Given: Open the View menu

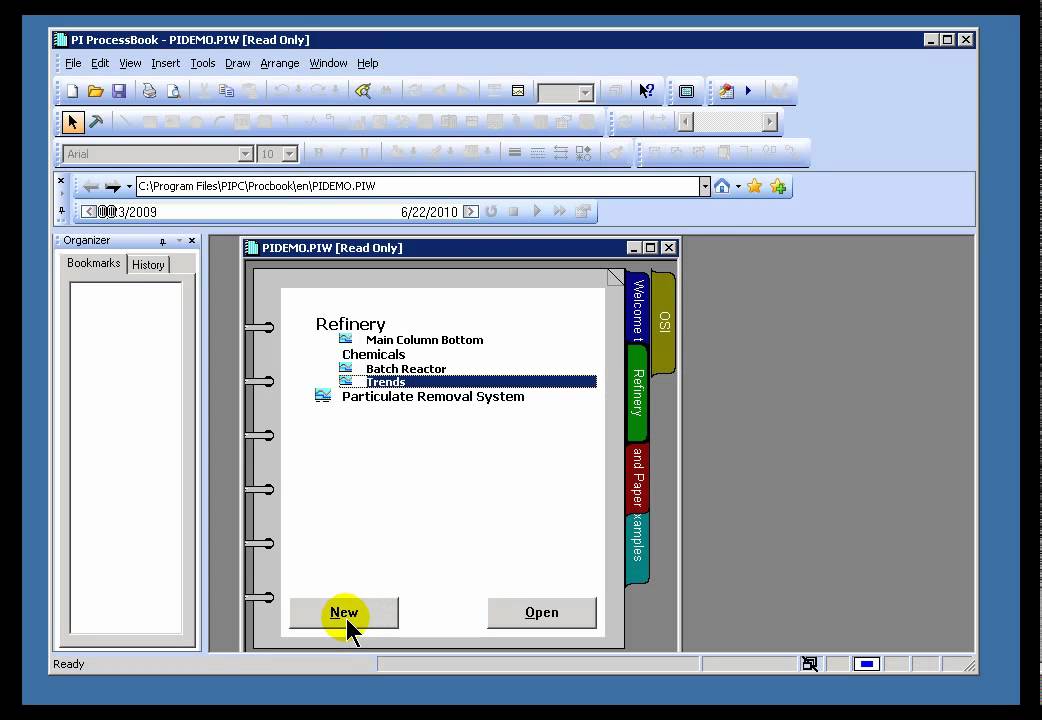Looking at the screenshot, I should point(130,63).
